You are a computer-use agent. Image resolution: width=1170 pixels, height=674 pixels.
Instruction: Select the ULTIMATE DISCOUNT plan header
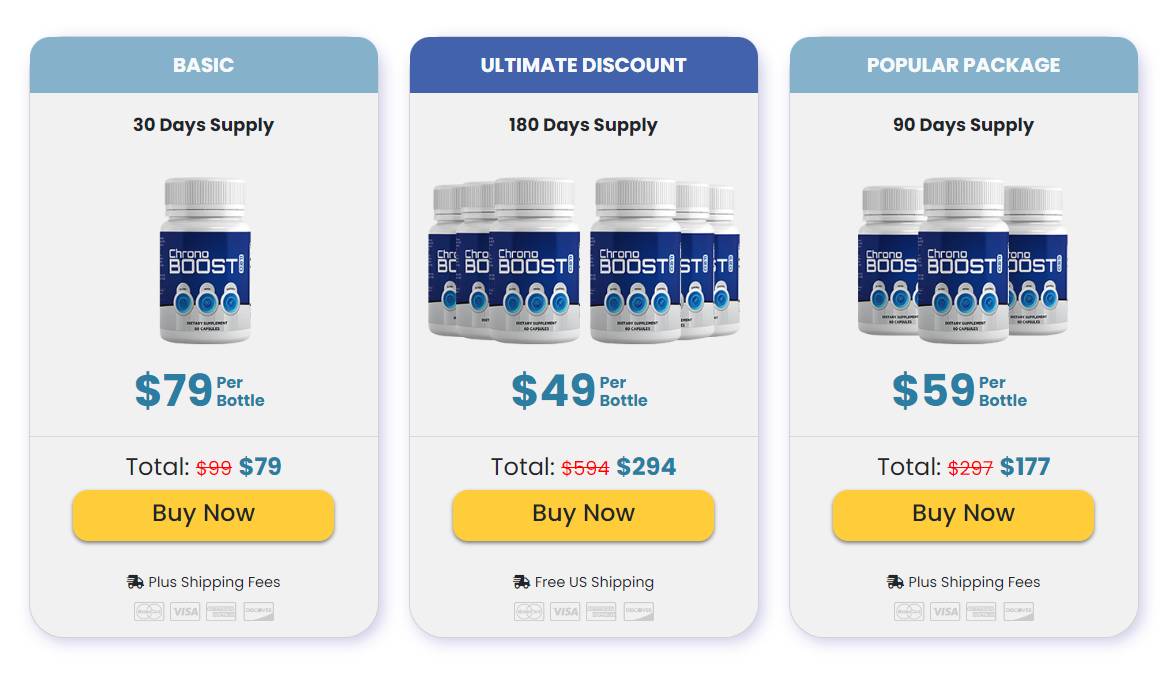pyautogui.click(x=583, y=64)
